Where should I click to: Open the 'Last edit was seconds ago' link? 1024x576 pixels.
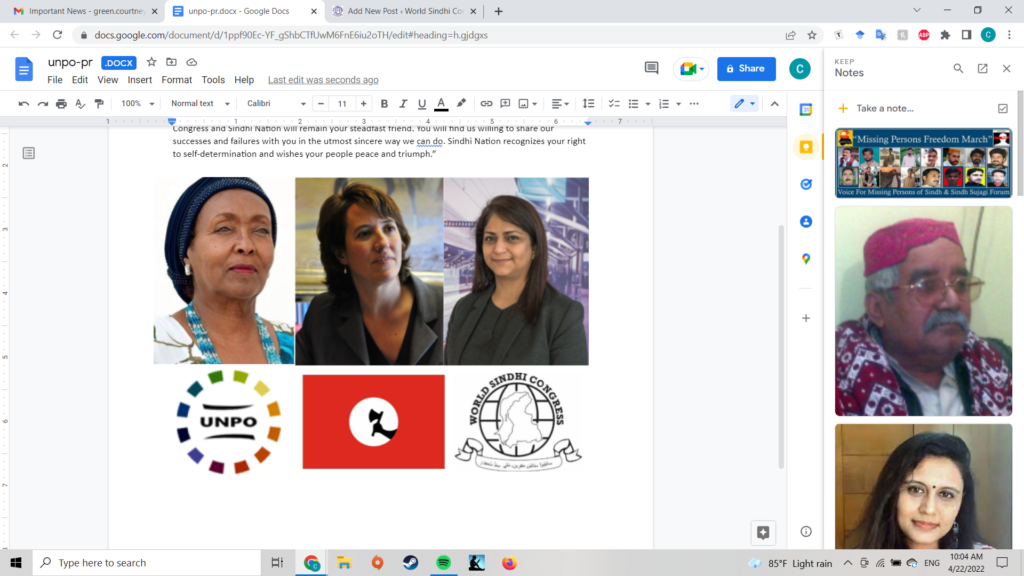[323, 80]
